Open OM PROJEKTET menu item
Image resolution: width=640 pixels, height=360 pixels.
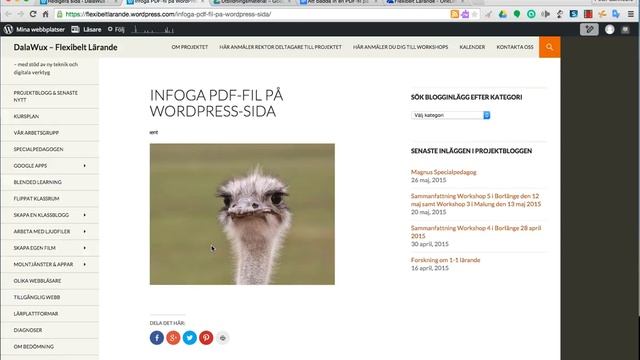pos(190,47)
